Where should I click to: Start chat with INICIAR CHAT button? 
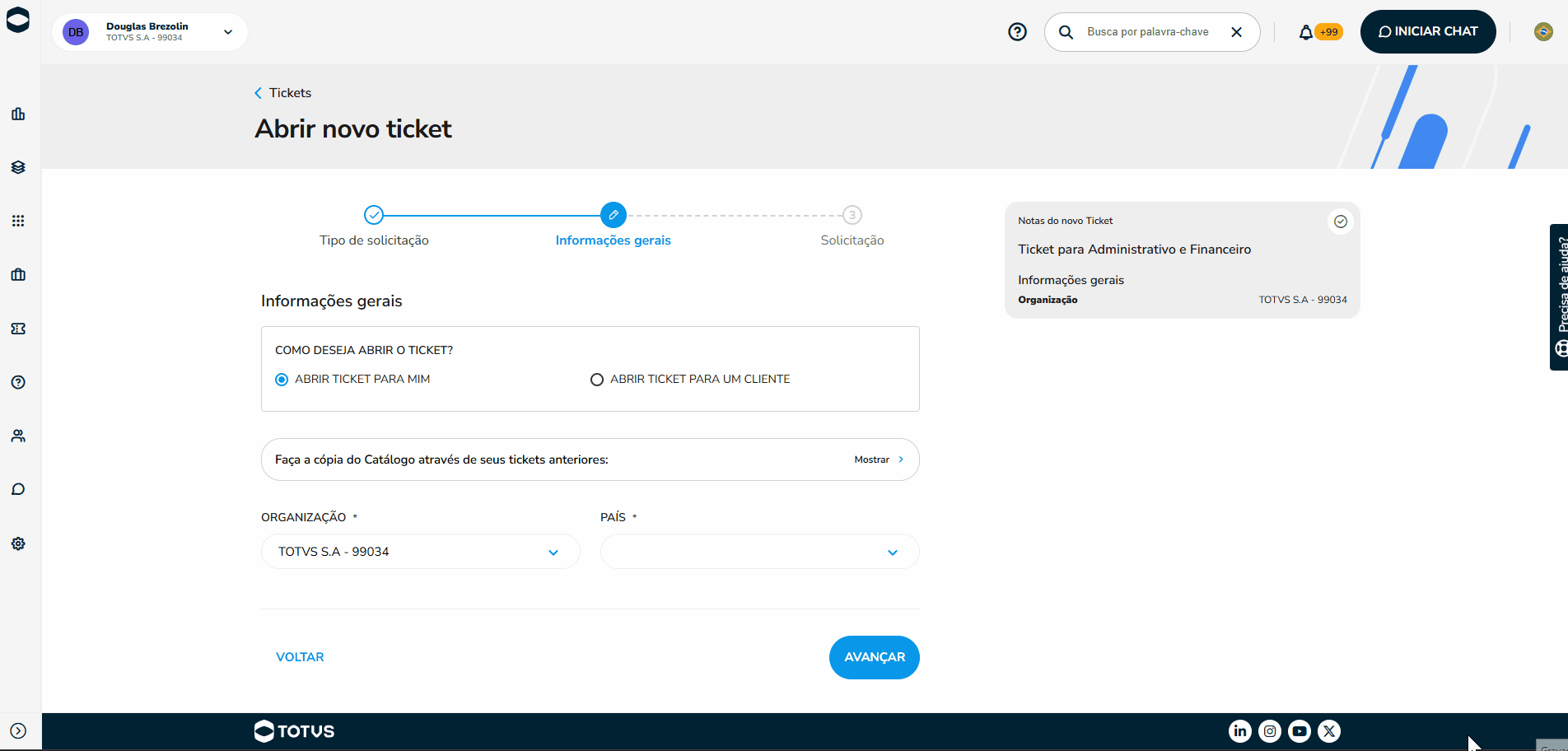[1428, 31]
